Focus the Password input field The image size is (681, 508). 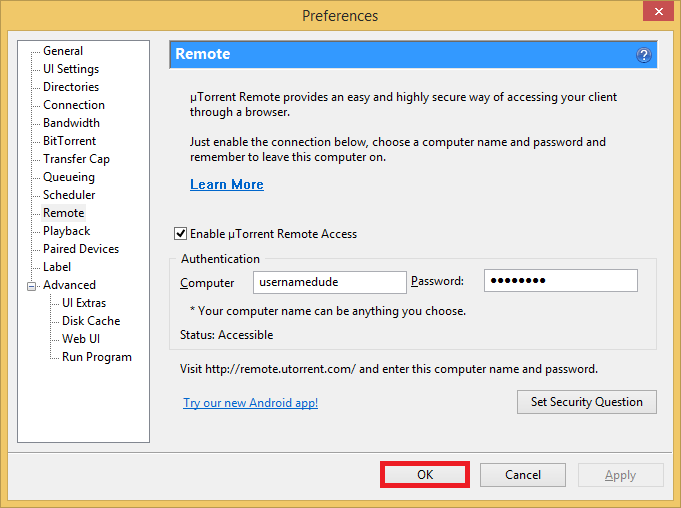click(560, 282)
